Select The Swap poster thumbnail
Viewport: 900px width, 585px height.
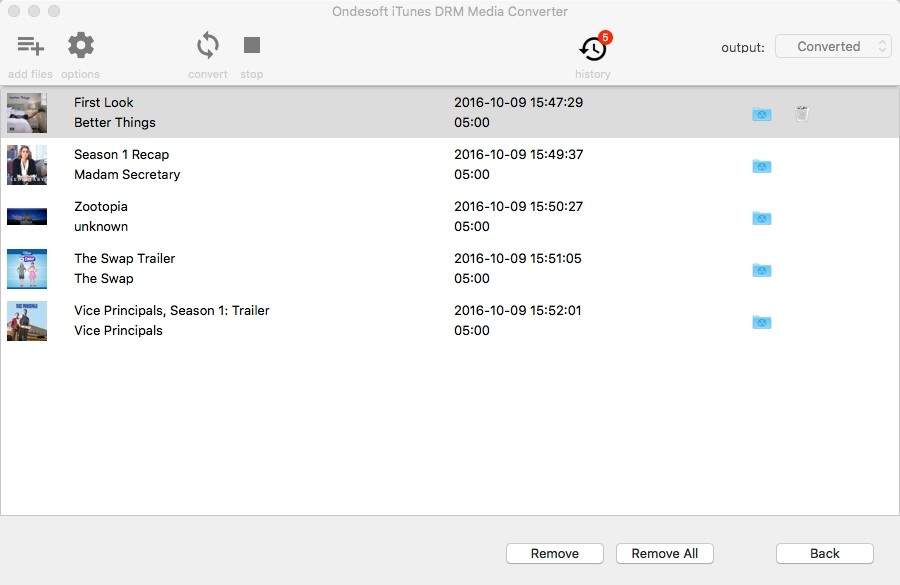(x=27, y=269)
